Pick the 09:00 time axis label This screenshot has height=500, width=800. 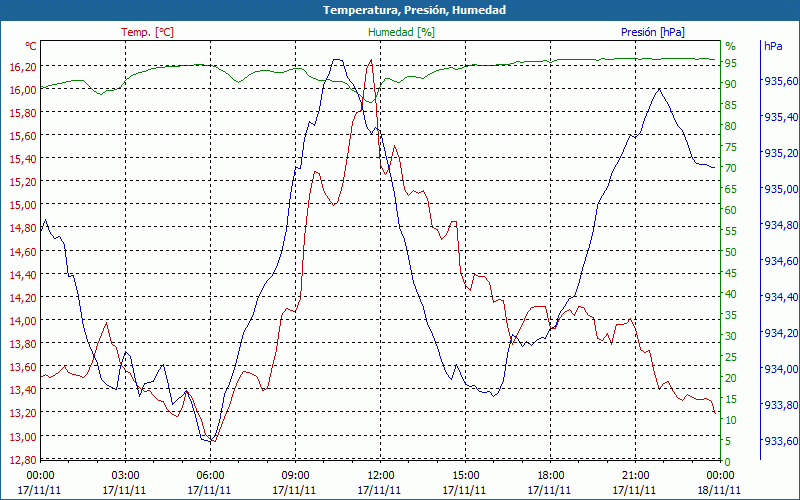click(295, 476)
